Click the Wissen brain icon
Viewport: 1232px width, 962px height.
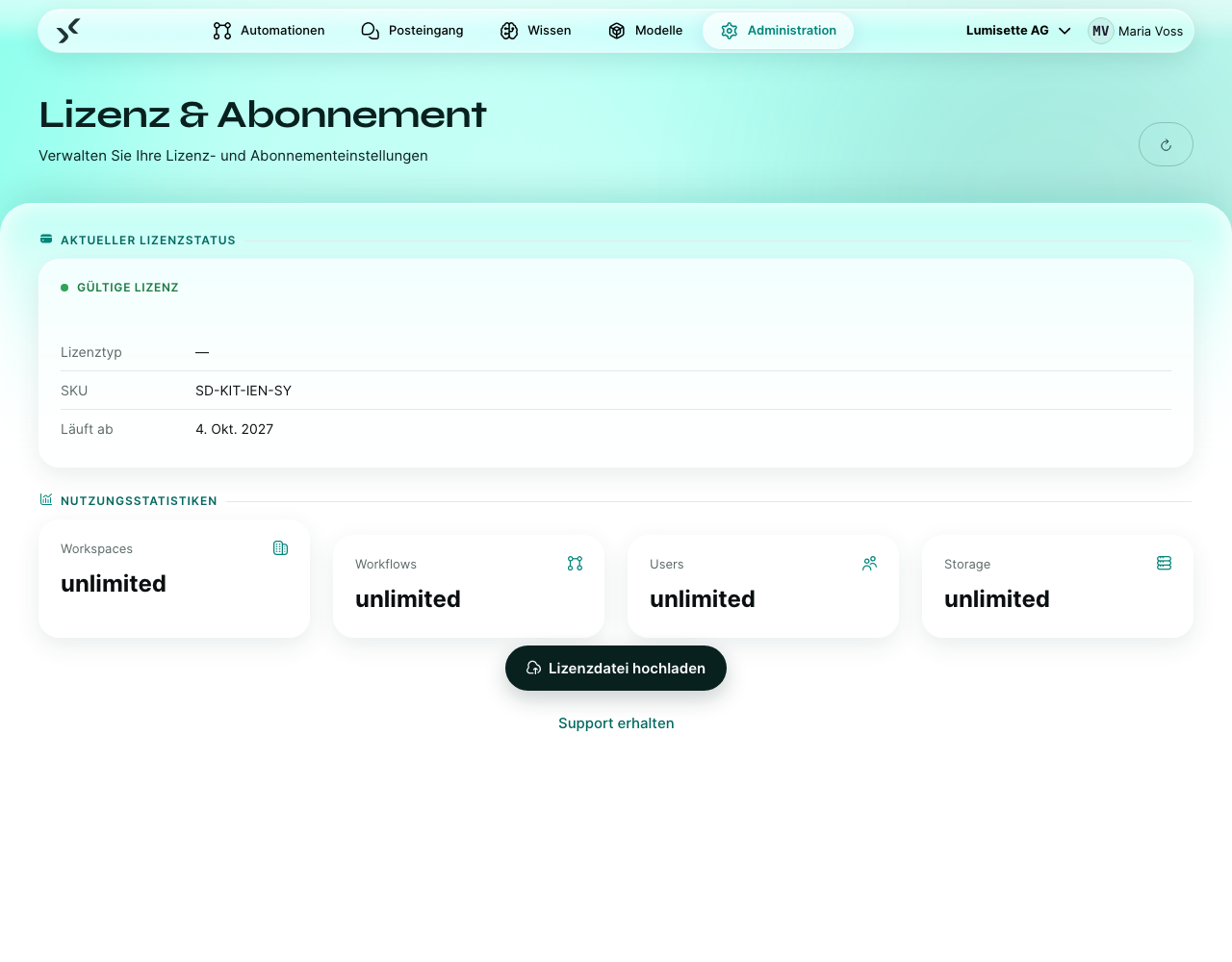(x=509, y=31)
